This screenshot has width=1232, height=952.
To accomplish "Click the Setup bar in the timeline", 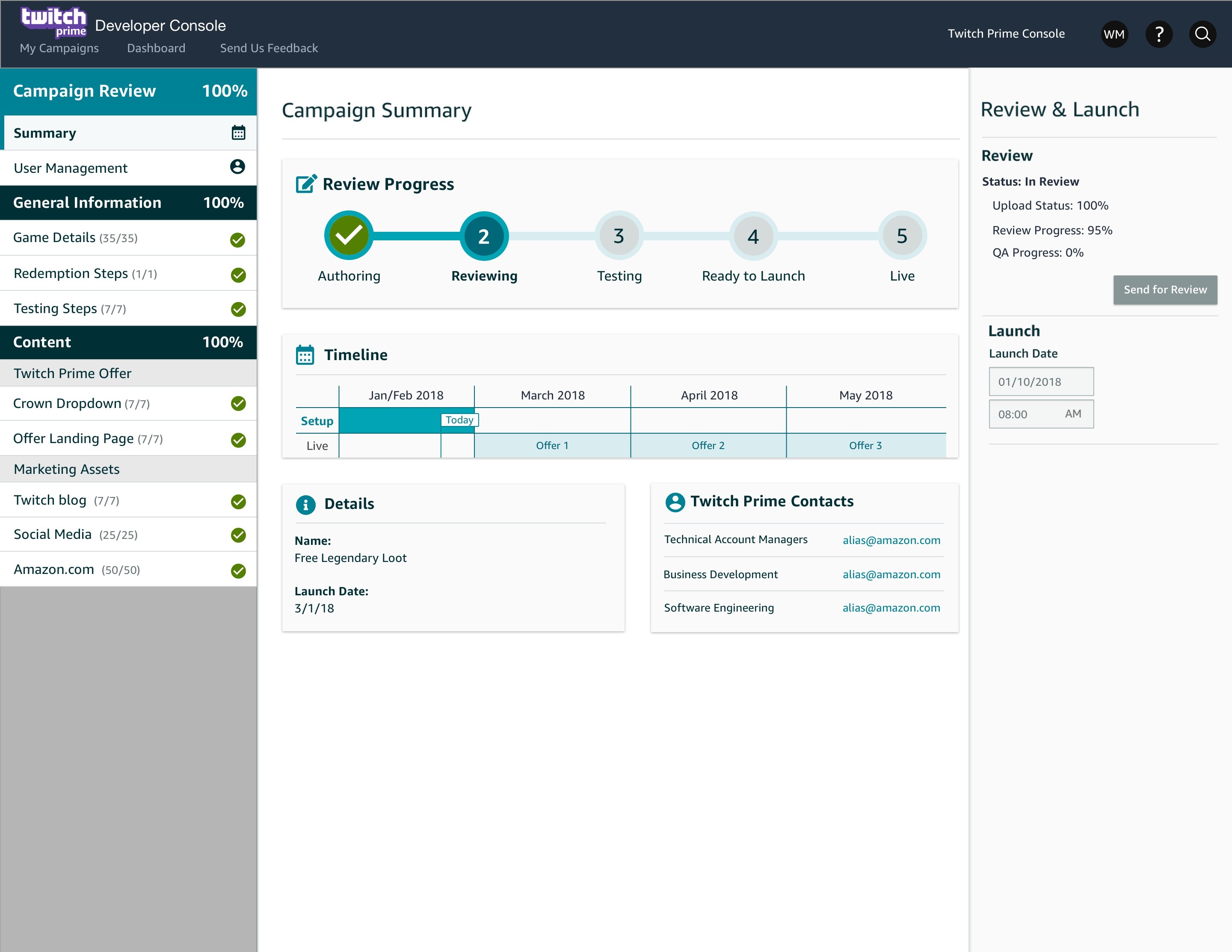I will pos(406,420).
